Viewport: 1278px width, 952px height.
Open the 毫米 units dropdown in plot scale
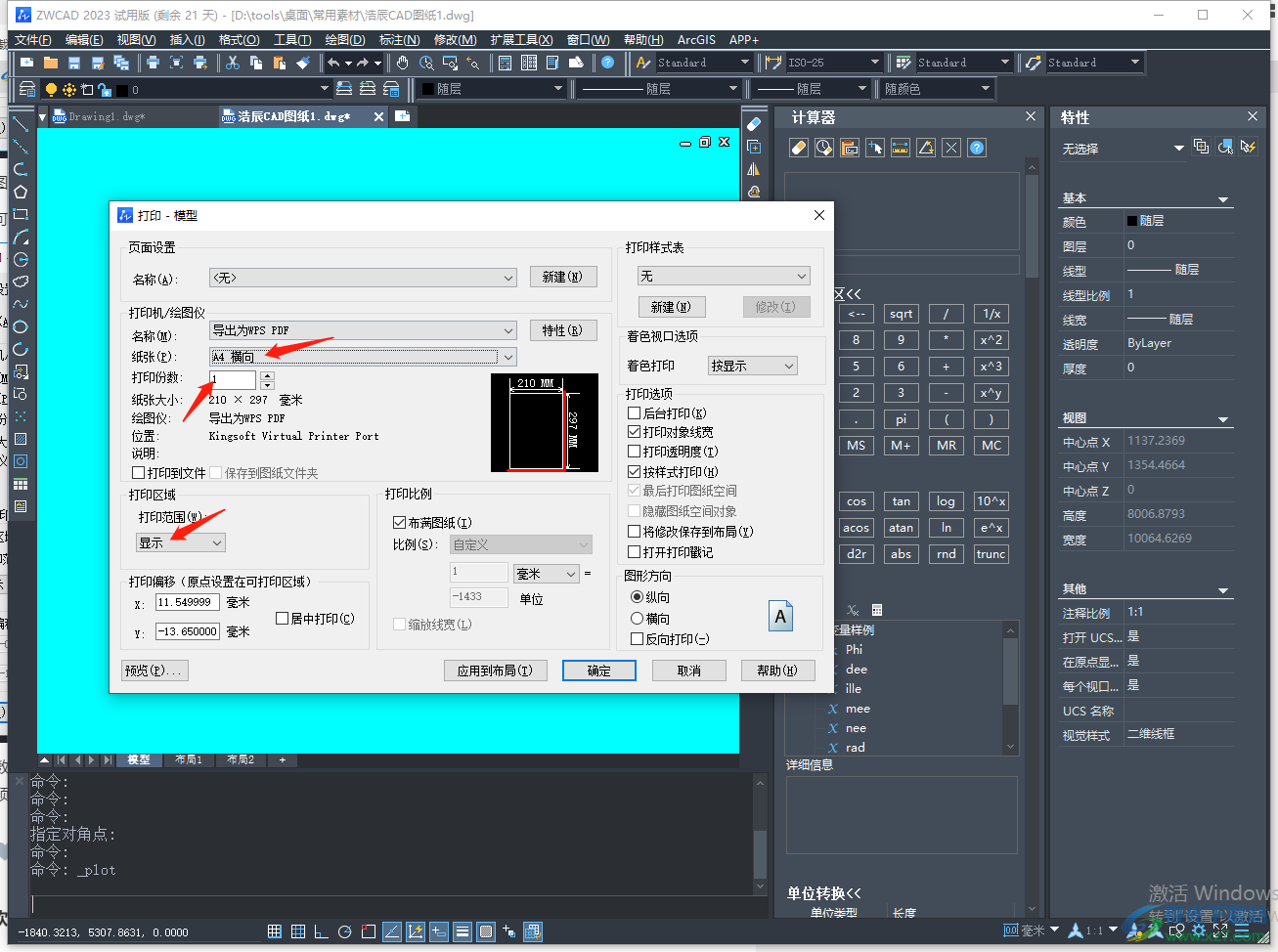click(547, 574)
